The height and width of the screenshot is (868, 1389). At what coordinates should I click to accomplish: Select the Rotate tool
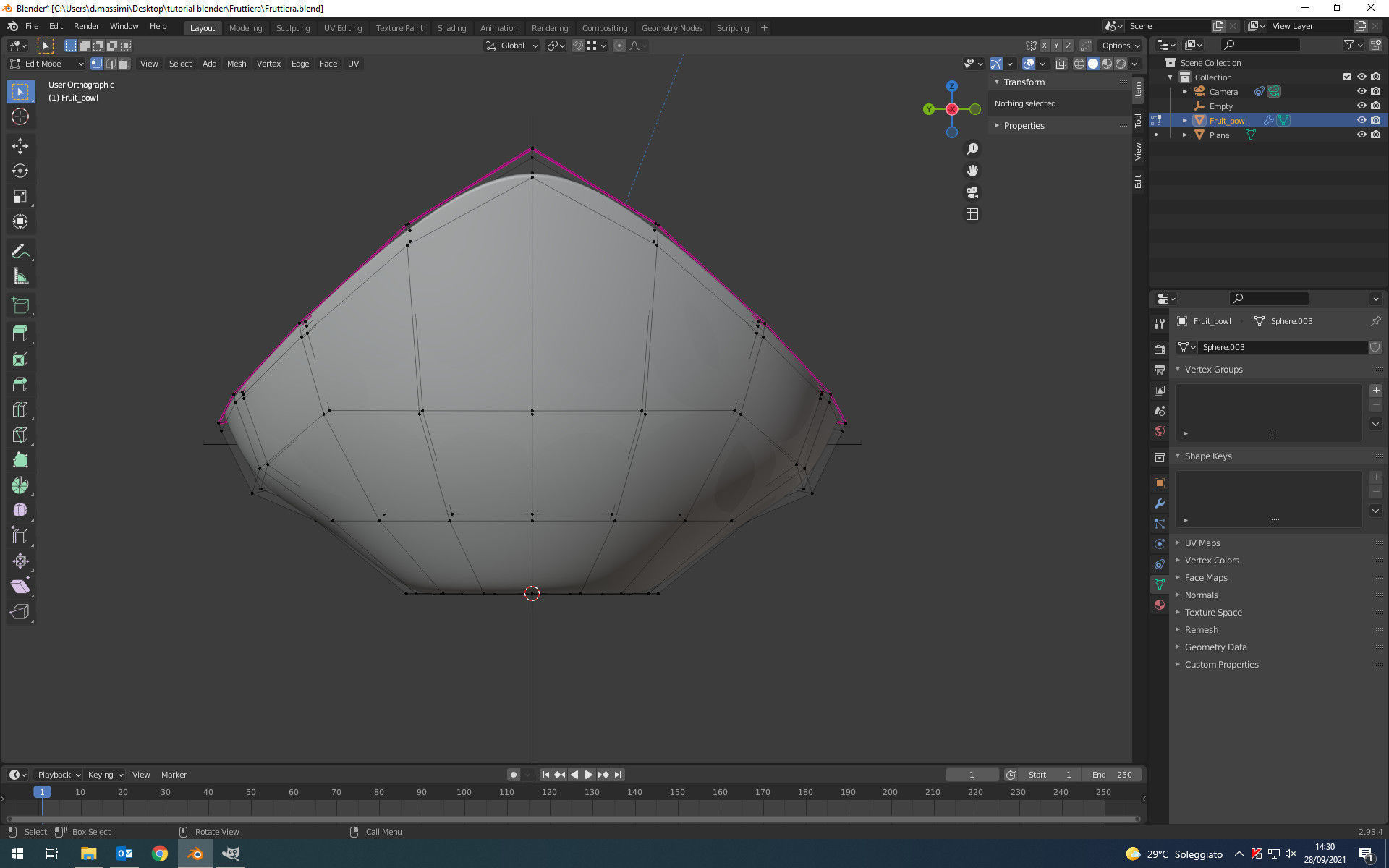click(20, 171)
